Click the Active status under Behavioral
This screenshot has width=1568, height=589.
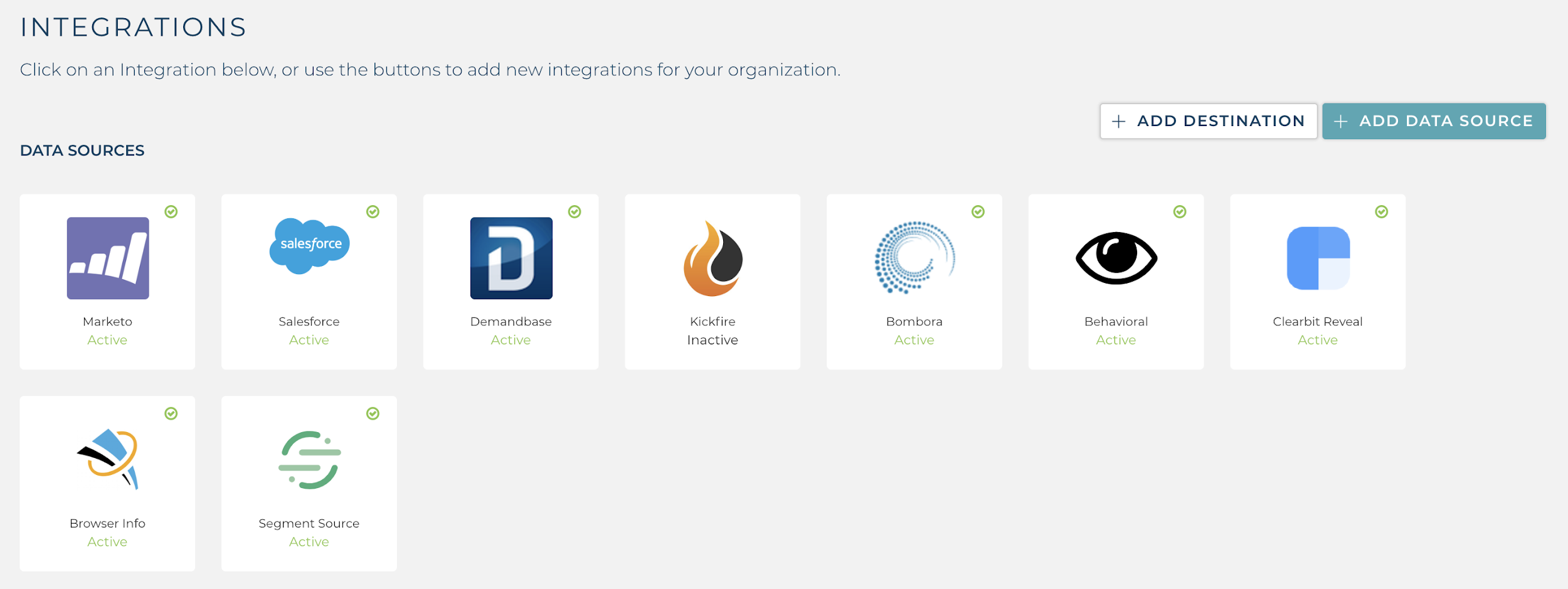coord(1116,340)
